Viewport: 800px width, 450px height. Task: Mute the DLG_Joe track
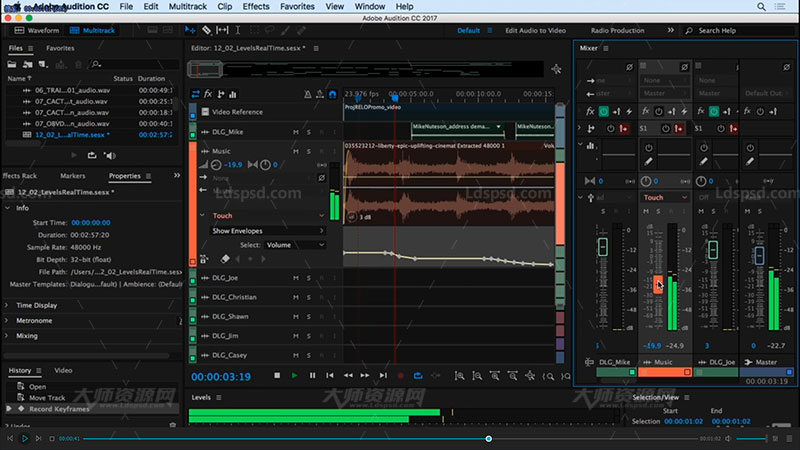(x=296, y=278)
